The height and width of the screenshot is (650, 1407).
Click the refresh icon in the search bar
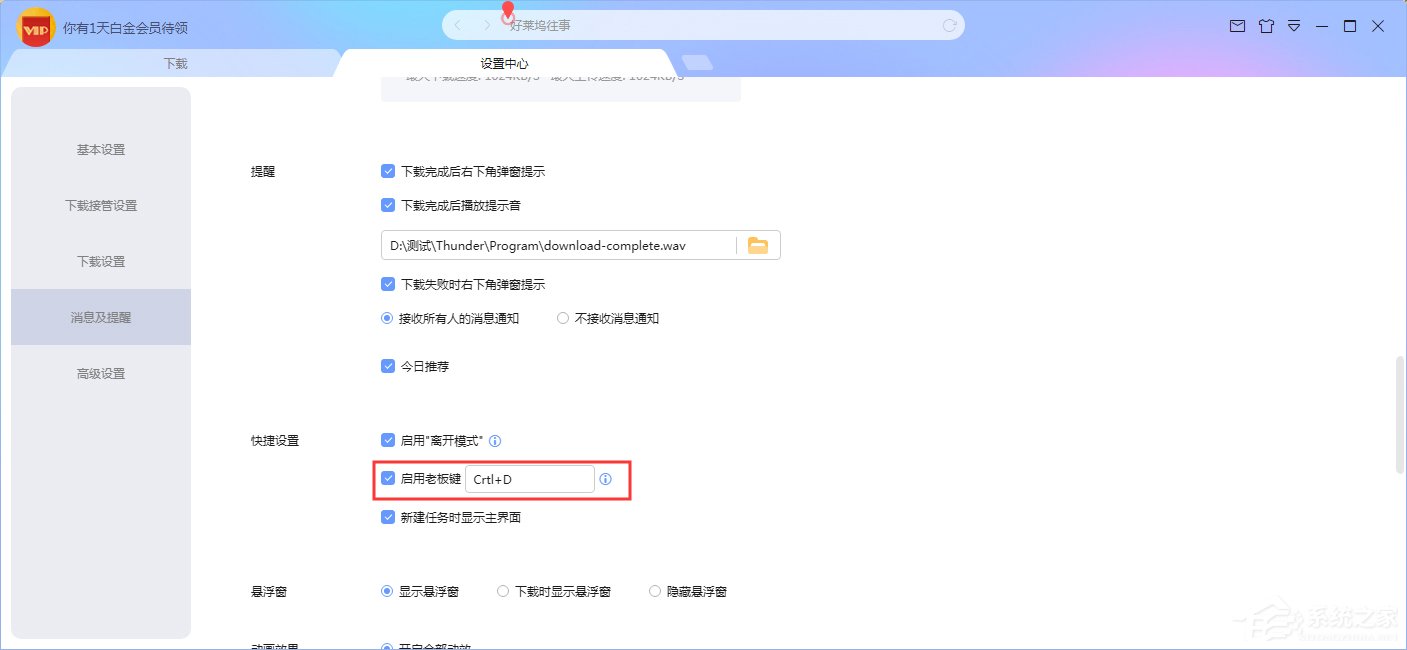coord(948,25)
